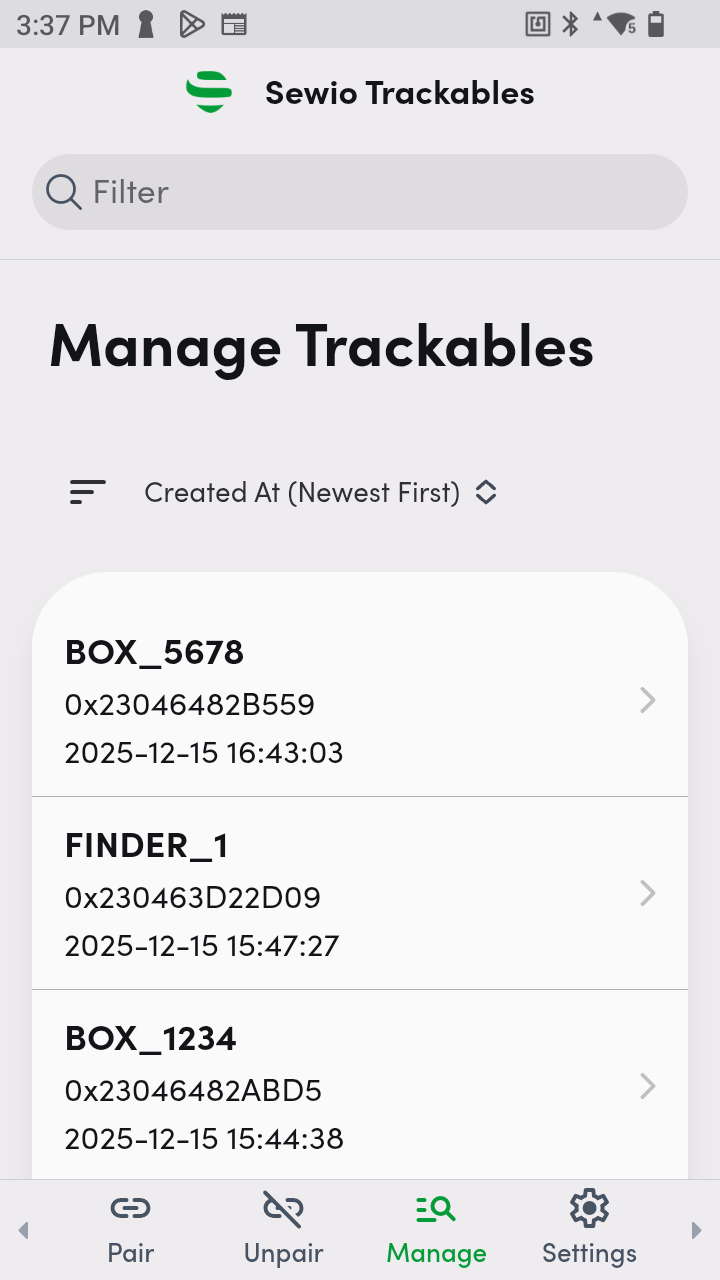Image resolution: width=720 pixels, height=1280 pixels.
Task: Tap the Unpair broken-link icon
Action: 283,1209
